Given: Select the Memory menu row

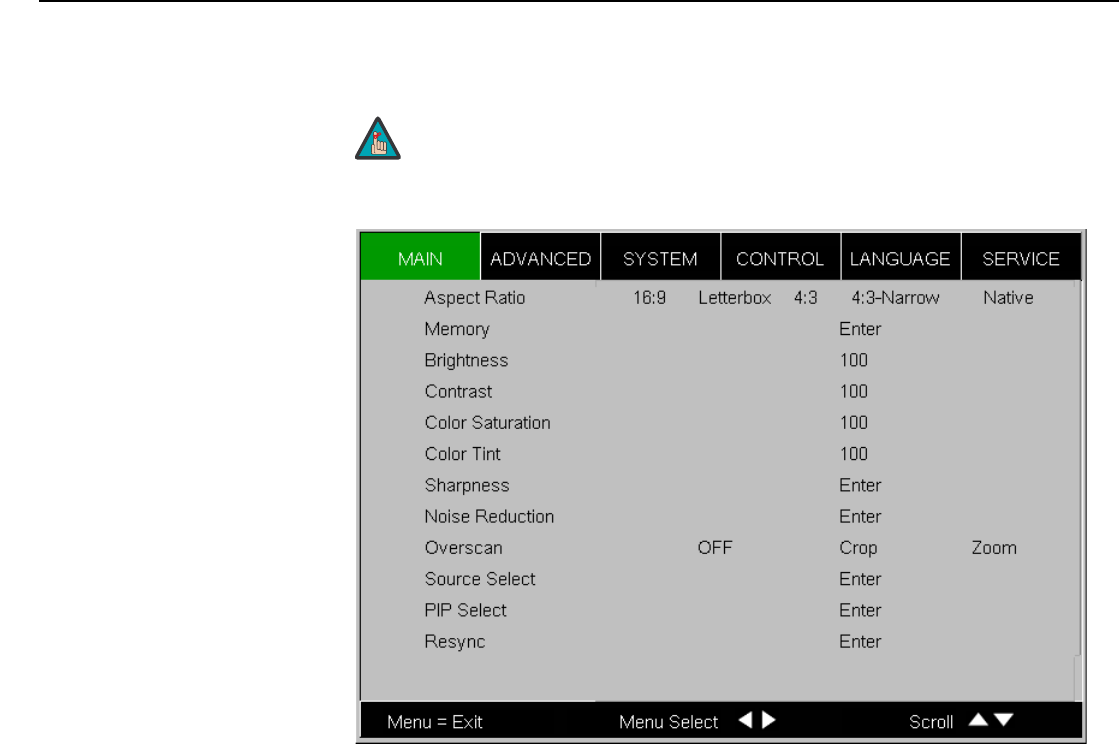Looking at the screenshot, I should 720,329.
